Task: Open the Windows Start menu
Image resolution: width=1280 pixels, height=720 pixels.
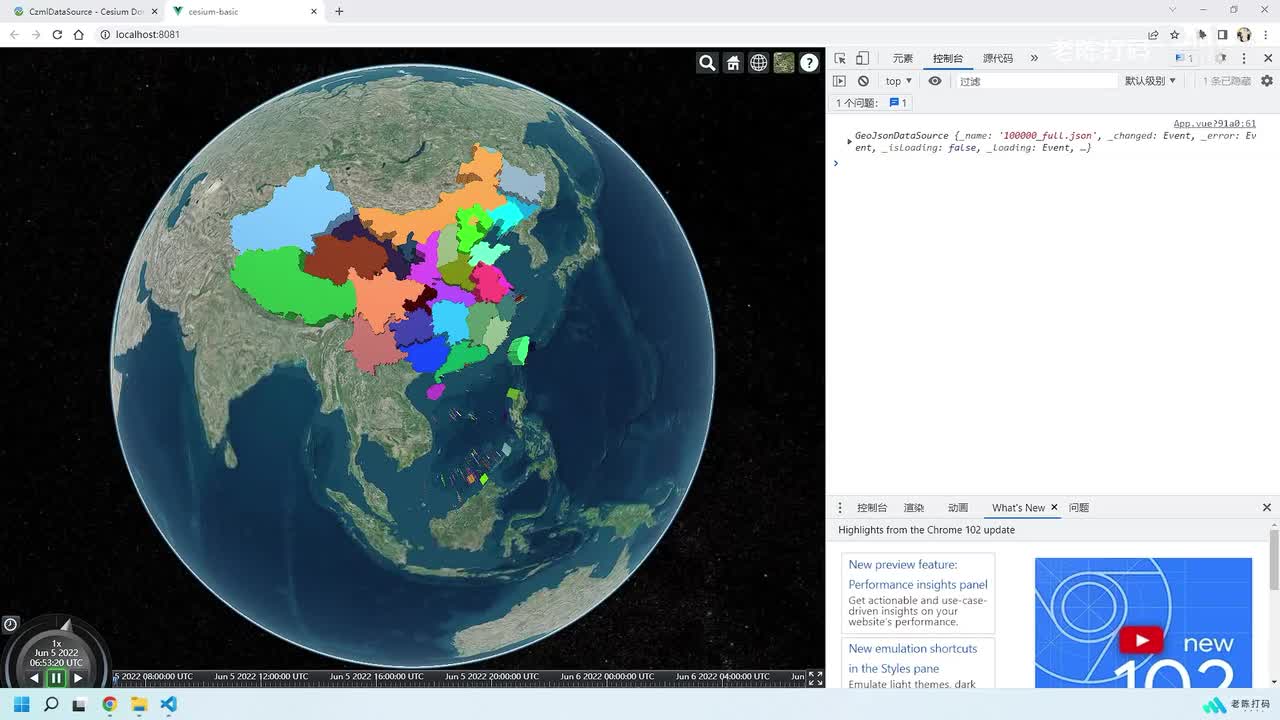Action: click(x=21, y=704)
